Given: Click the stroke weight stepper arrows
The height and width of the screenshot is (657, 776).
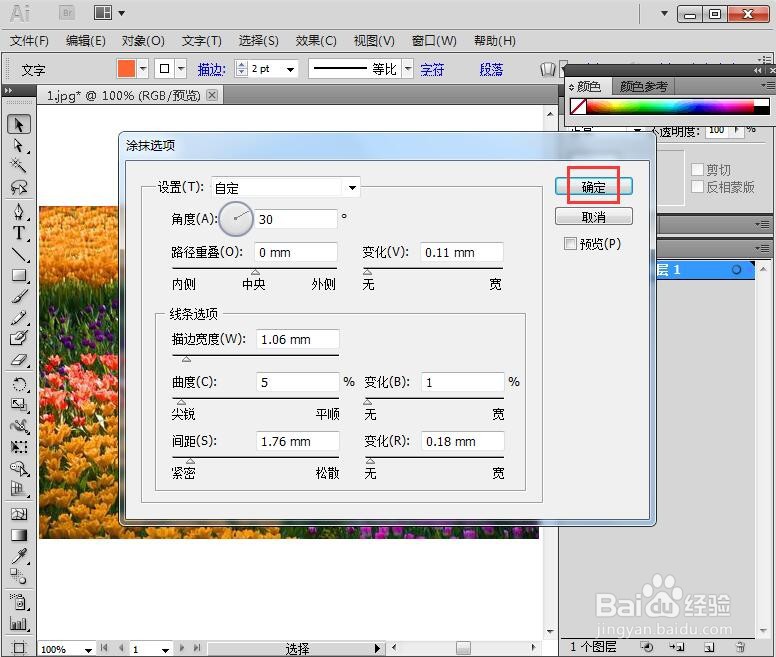Looking at the screenshot, I should point(241,69).
